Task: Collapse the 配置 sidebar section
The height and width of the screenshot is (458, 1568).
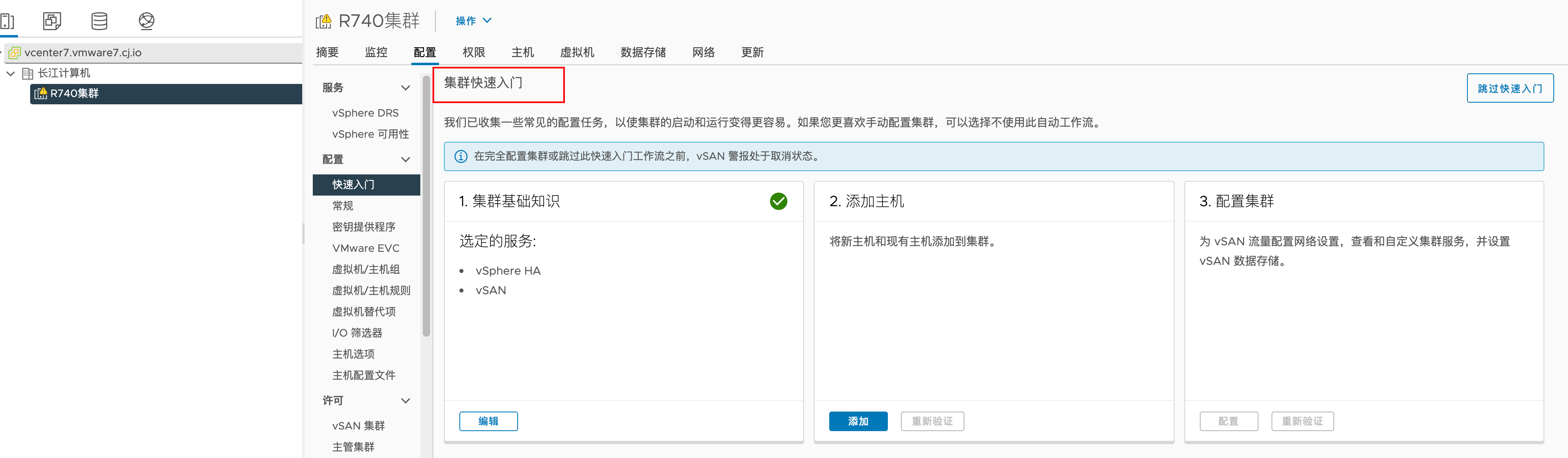Action: 405,160
